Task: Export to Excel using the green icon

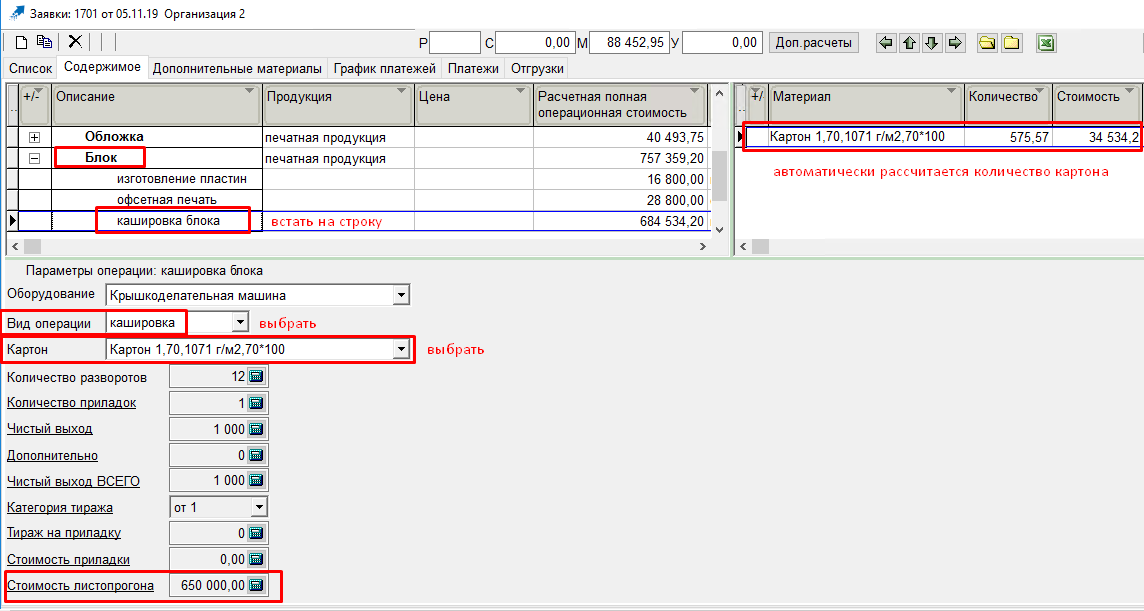Action: (x=1045, y=43)
